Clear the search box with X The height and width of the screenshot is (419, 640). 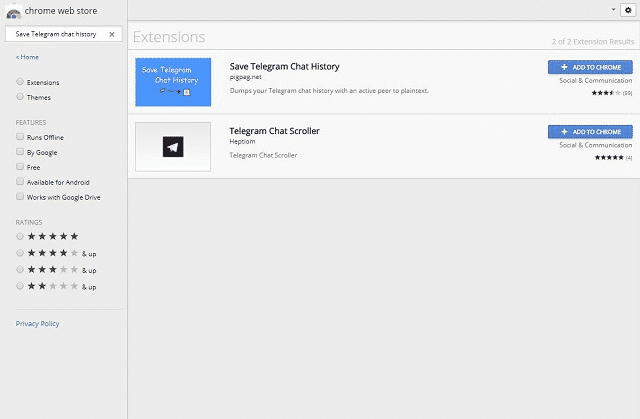112,34
